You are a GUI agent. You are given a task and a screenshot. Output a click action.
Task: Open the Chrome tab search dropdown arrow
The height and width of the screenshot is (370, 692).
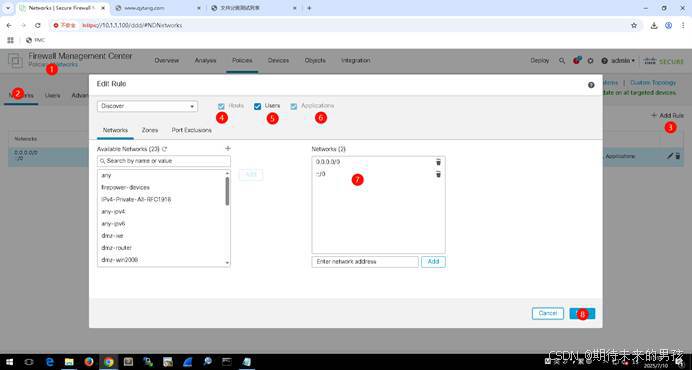[8, 8]
